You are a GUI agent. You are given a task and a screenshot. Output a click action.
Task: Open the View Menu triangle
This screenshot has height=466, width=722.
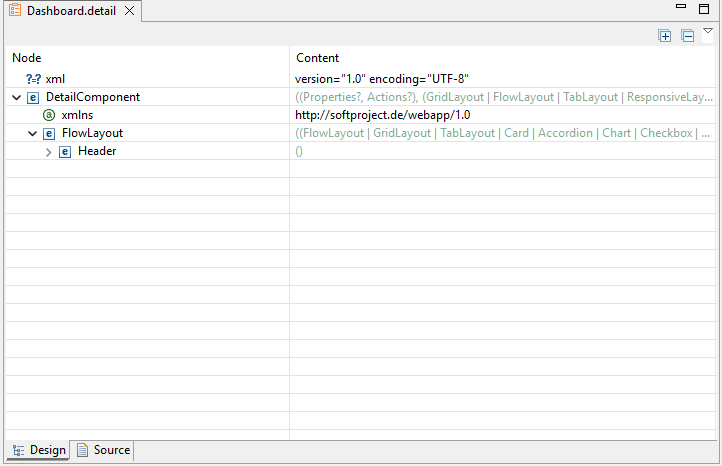tap(708, 32)
